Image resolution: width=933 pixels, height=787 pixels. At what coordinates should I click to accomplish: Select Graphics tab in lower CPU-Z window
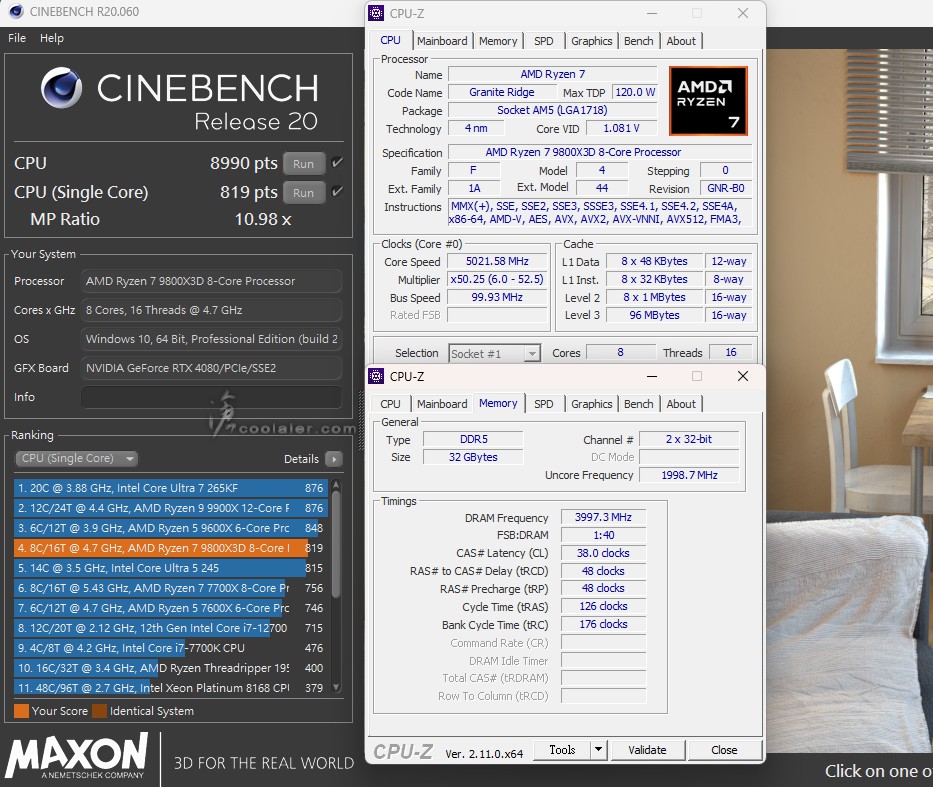click(591, 404)
